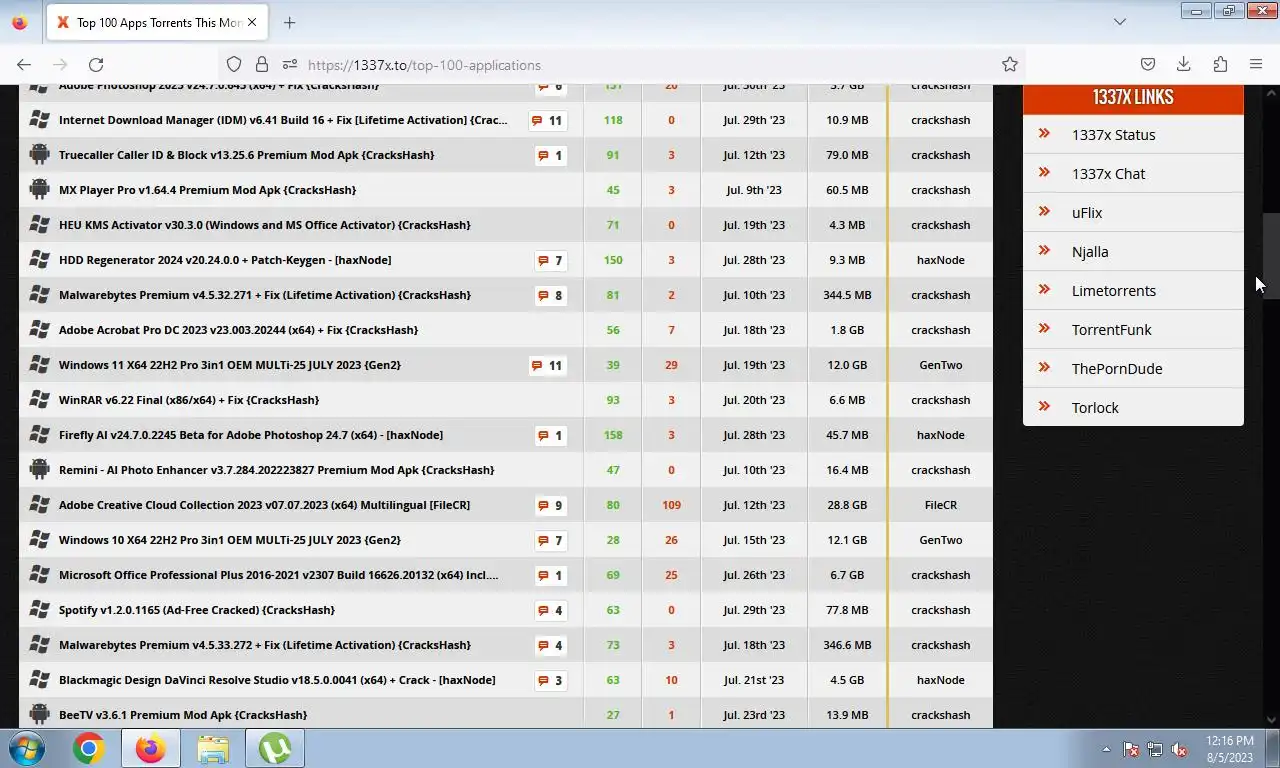The image size is (1280, 768).
Task: Open the TorrentFunk sidebar link
Action: click(1111, 330)
